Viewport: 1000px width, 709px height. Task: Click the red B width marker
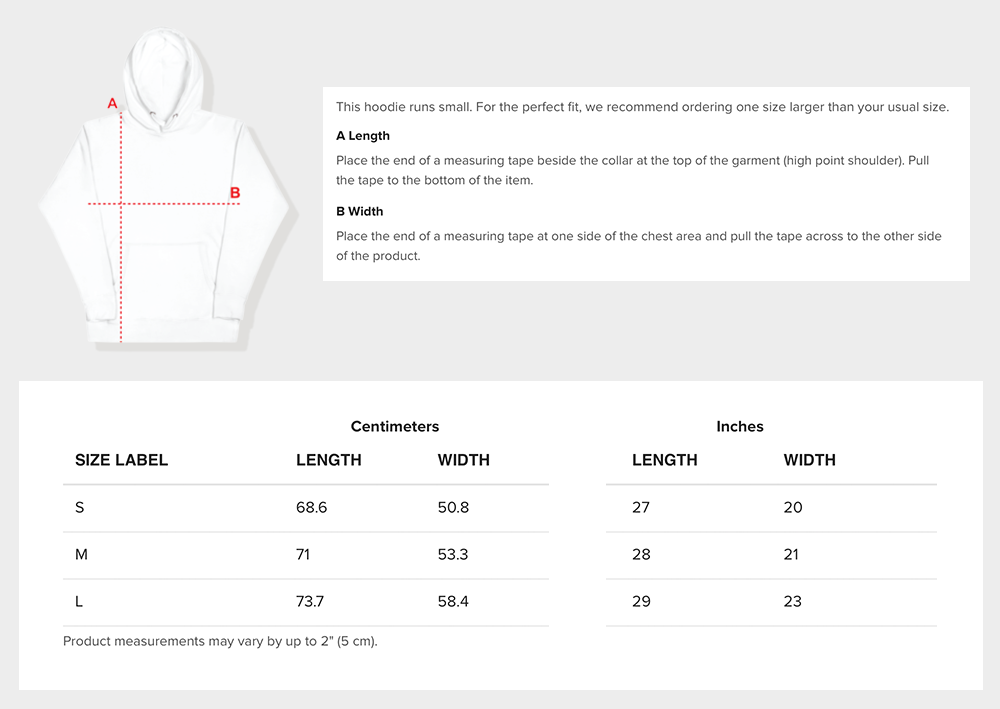click(235, 193)
